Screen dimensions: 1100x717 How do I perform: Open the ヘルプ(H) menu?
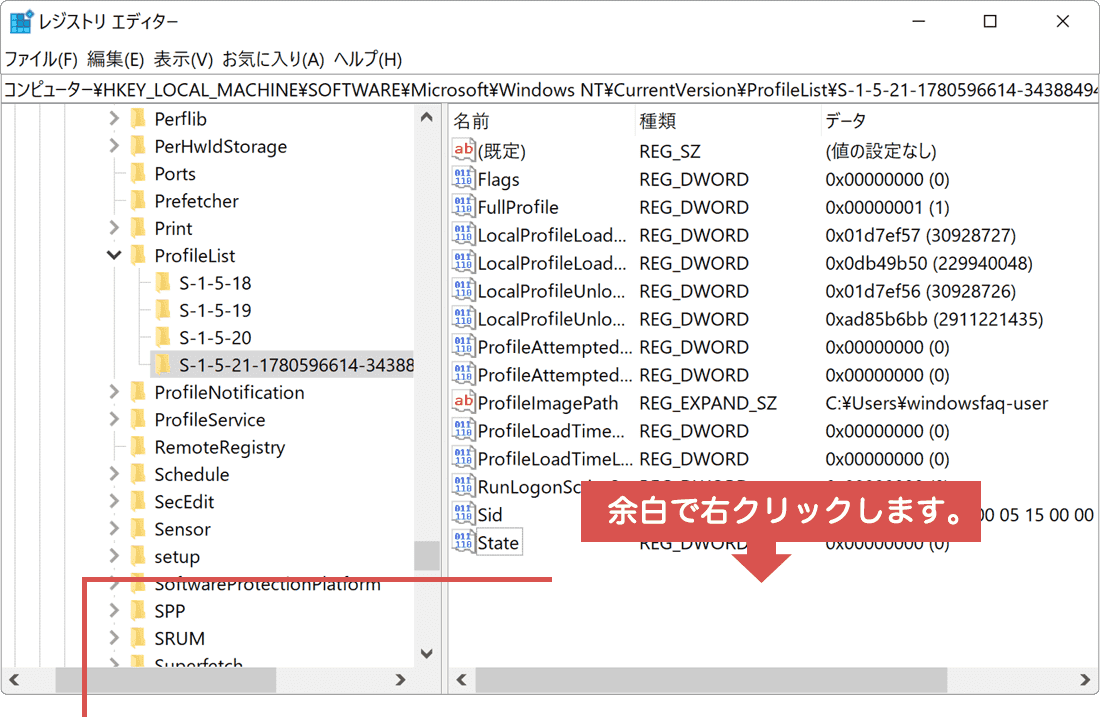[368, 60]
